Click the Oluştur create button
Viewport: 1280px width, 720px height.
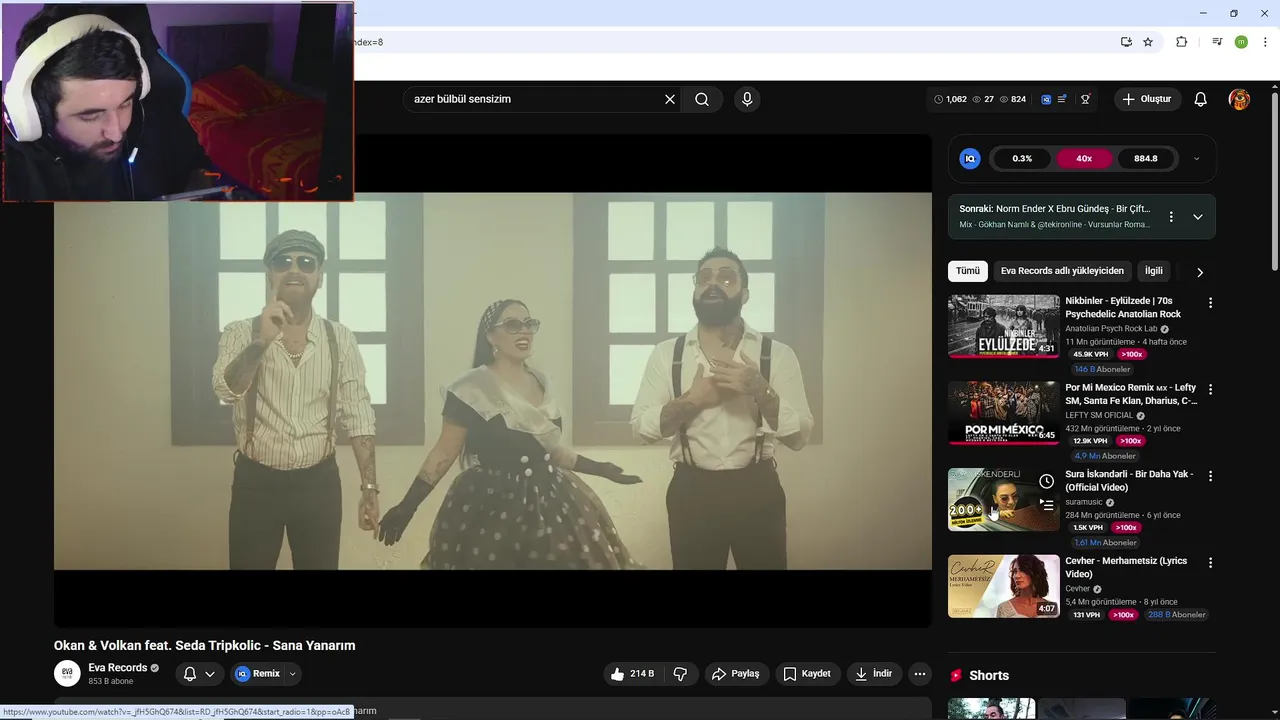(1147, 99)
